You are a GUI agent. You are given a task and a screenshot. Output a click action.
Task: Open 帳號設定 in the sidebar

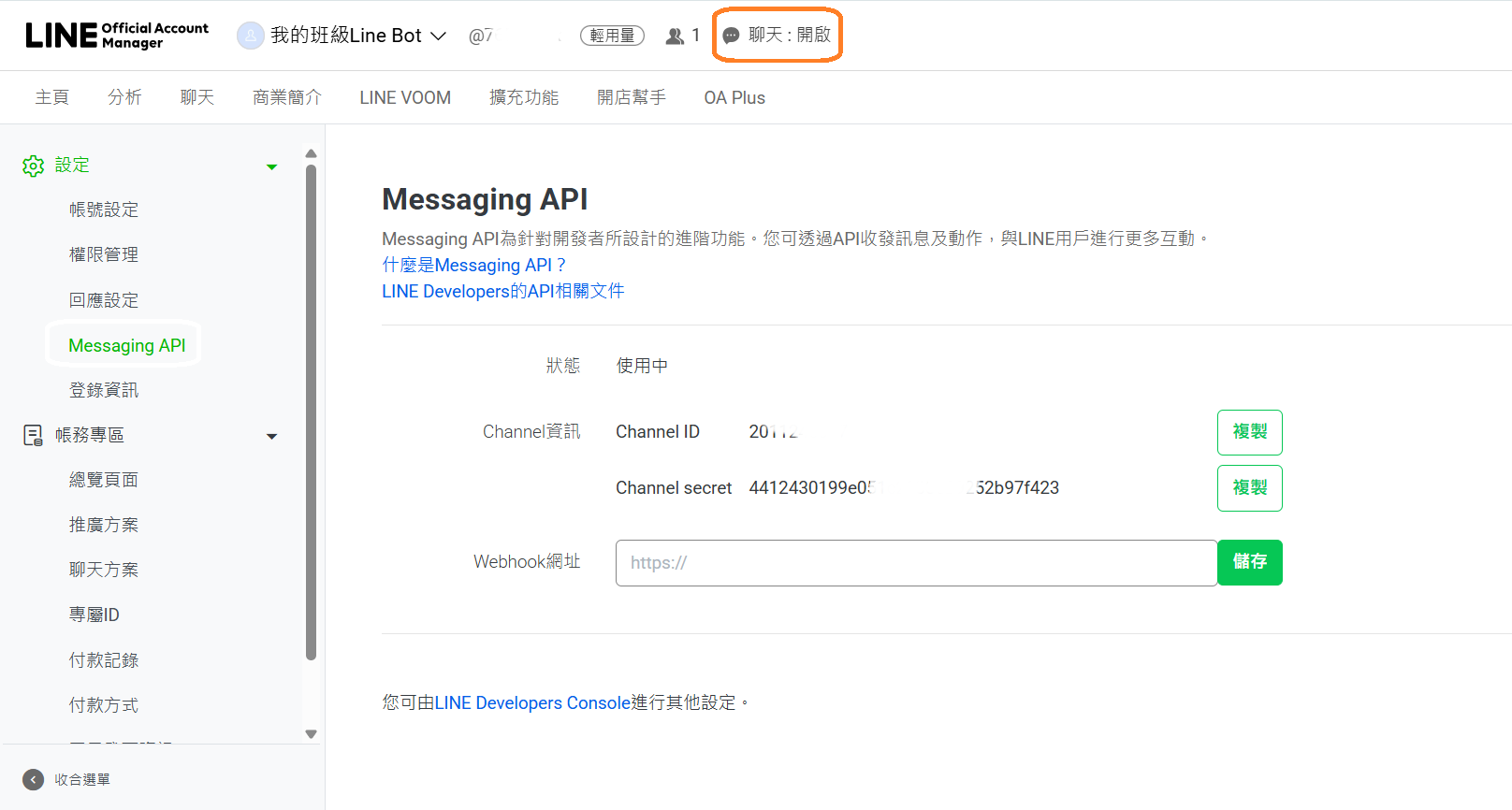(104, 210)
